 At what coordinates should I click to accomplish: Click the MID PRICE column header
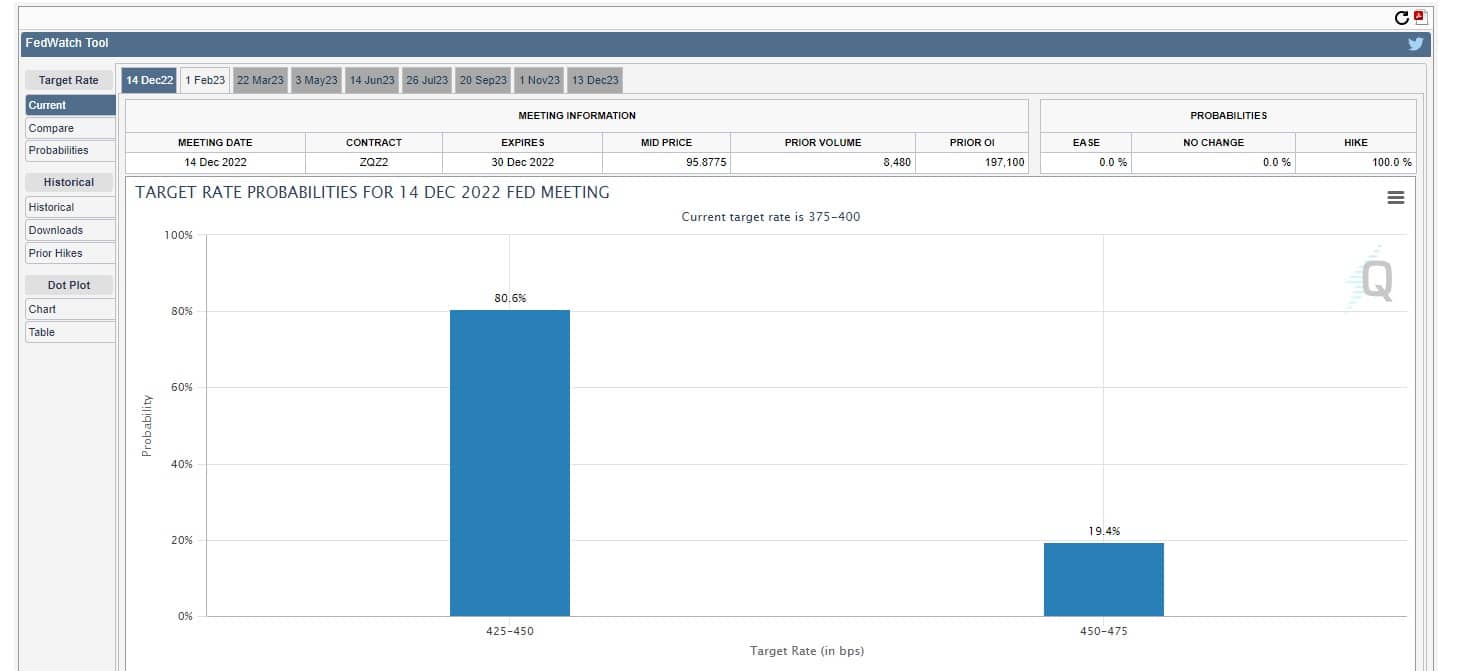tap(666, 143)
